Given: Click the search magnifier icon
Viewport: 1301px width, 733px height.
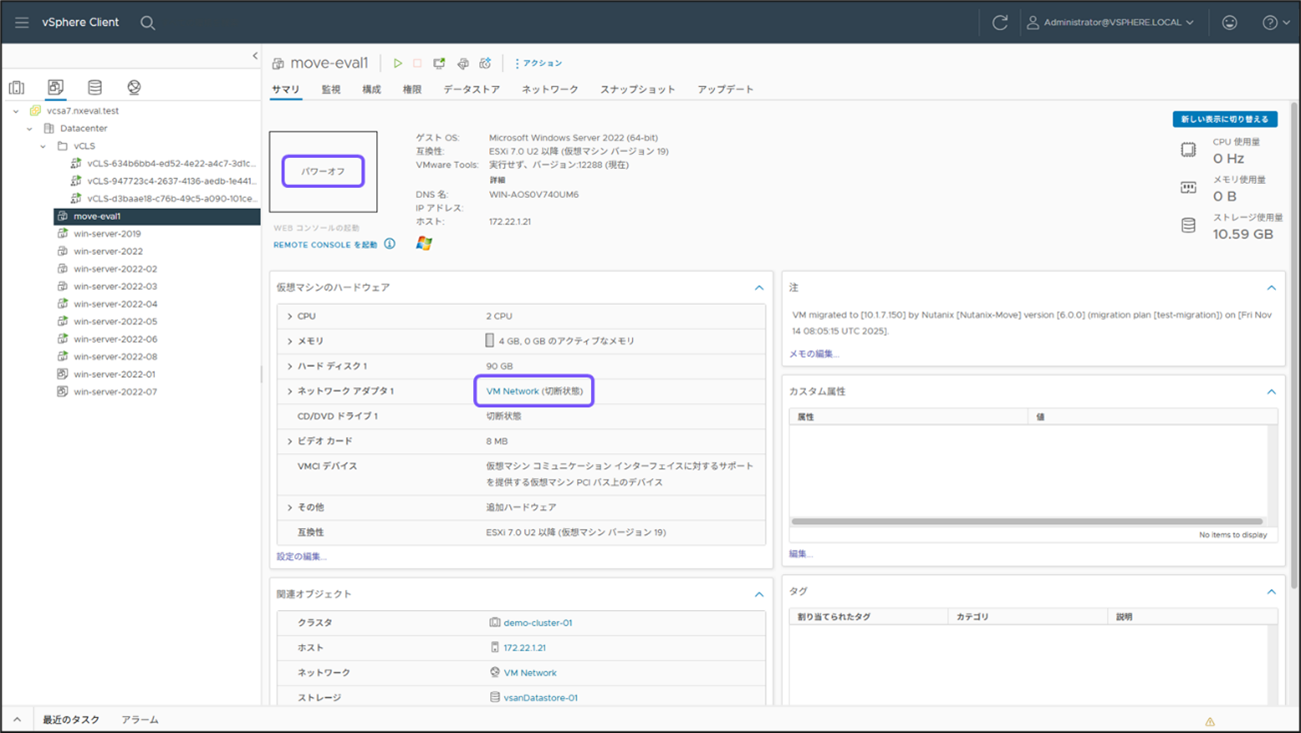Looking at the screenshot, I should pos(148,22).
